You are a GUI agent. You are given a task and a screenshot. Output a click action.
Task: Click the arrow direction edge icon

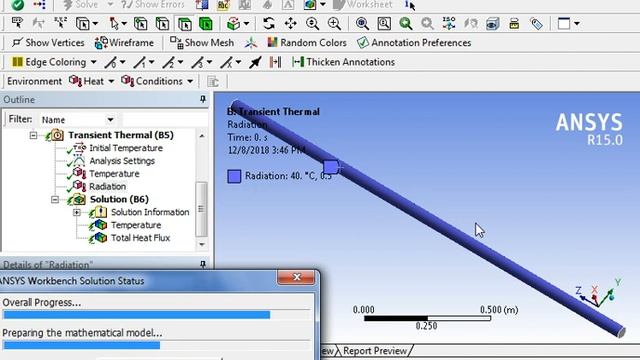(x=255, y=62)
